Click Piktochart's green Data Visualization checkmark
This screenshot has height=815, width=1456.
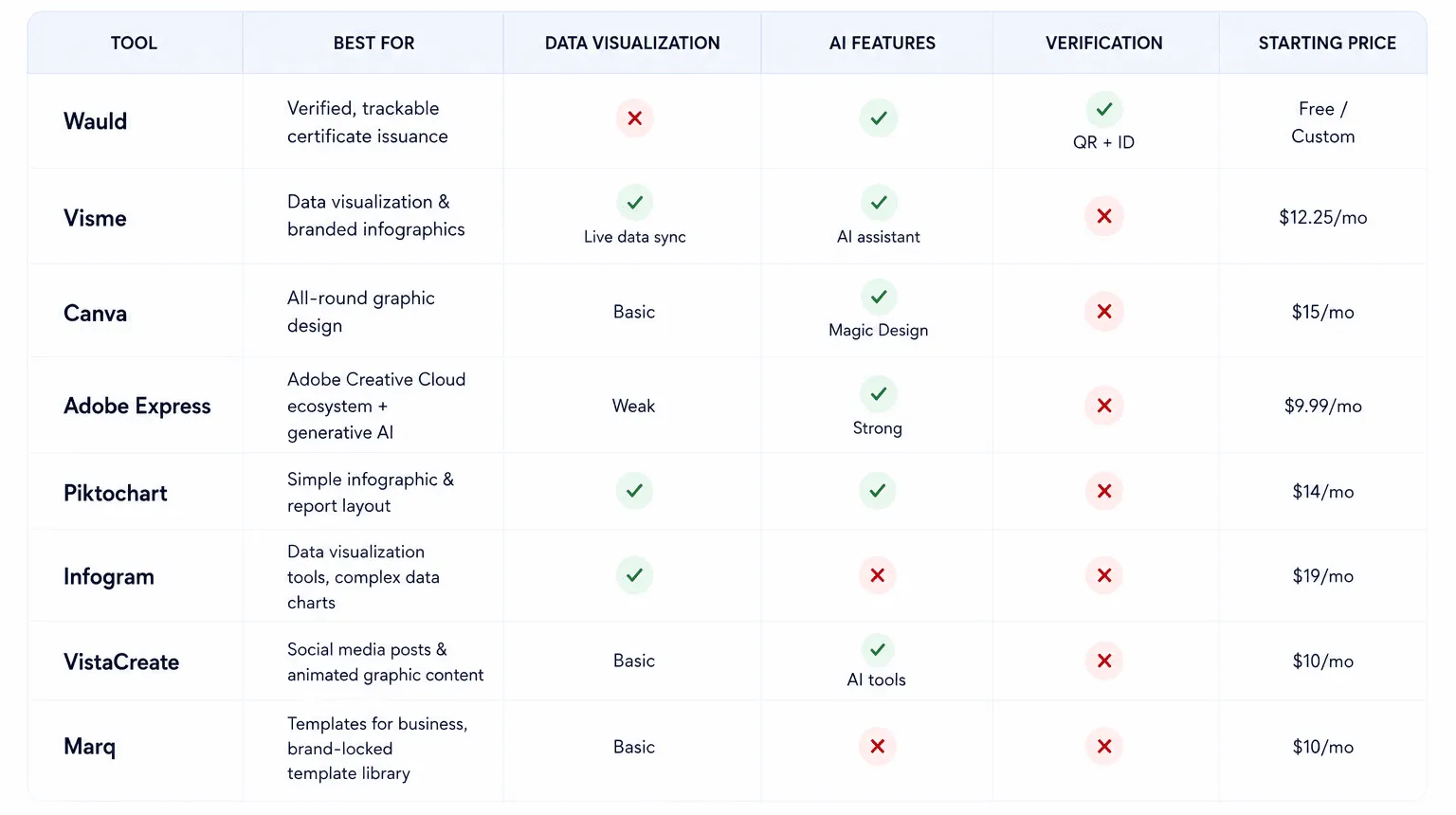pos(634,491)
